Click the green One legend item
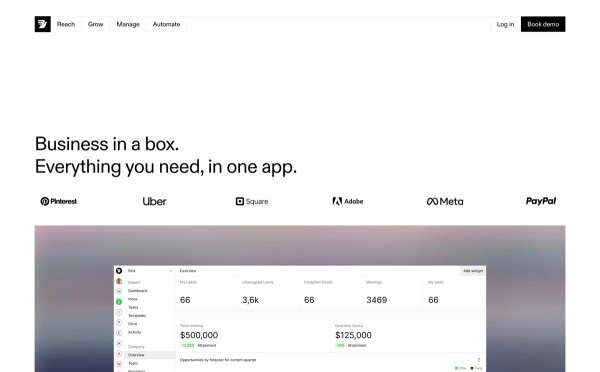 (x=460, y=368)
